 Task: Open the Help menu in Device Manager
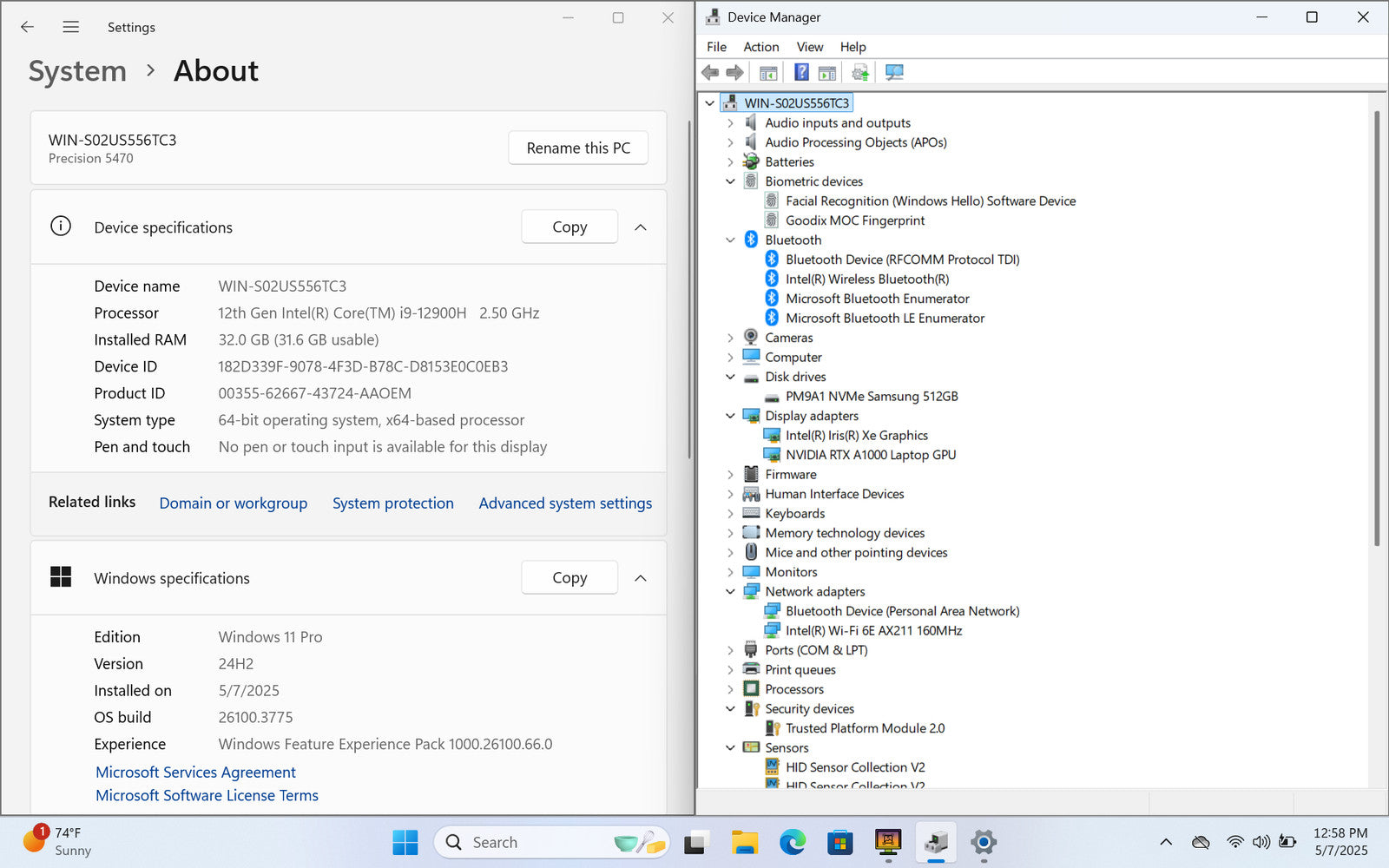(x=852, y=47)
